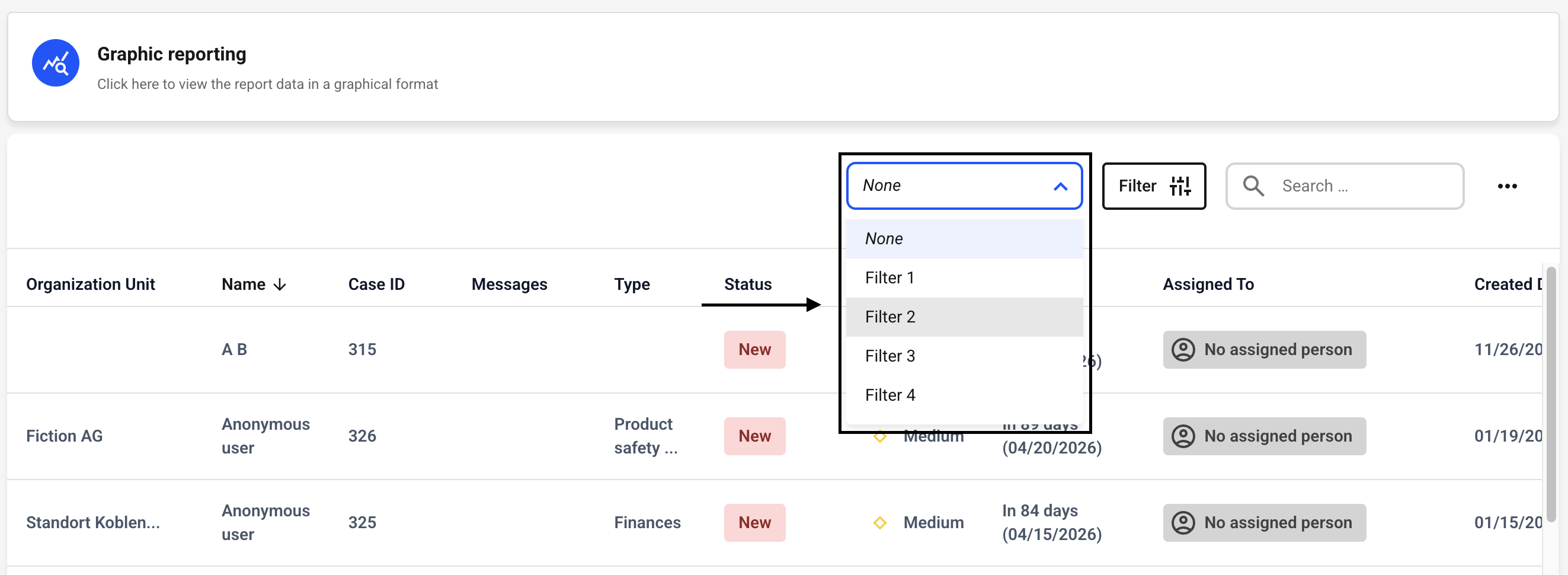Click the New status badge for case 315
Screen dimensions: 1568x575
point(754,350)
